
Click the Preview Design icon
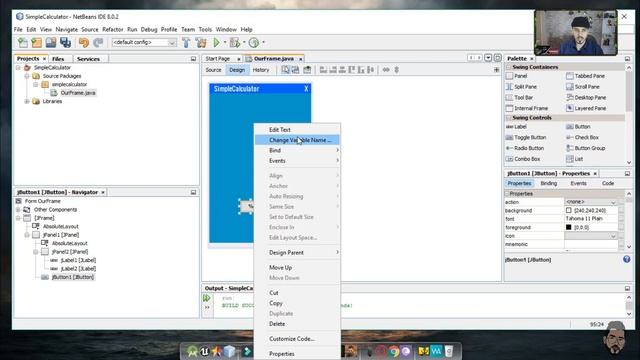coord(307,70)
